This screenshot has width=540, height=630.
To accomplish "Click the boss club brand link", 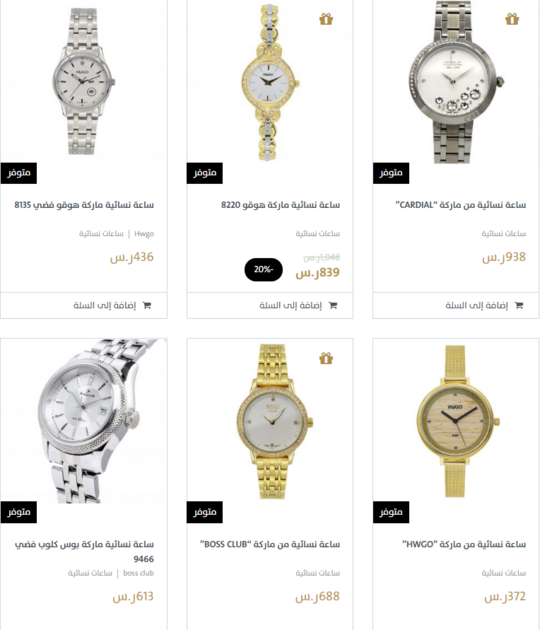I will (x=138, y=573).
